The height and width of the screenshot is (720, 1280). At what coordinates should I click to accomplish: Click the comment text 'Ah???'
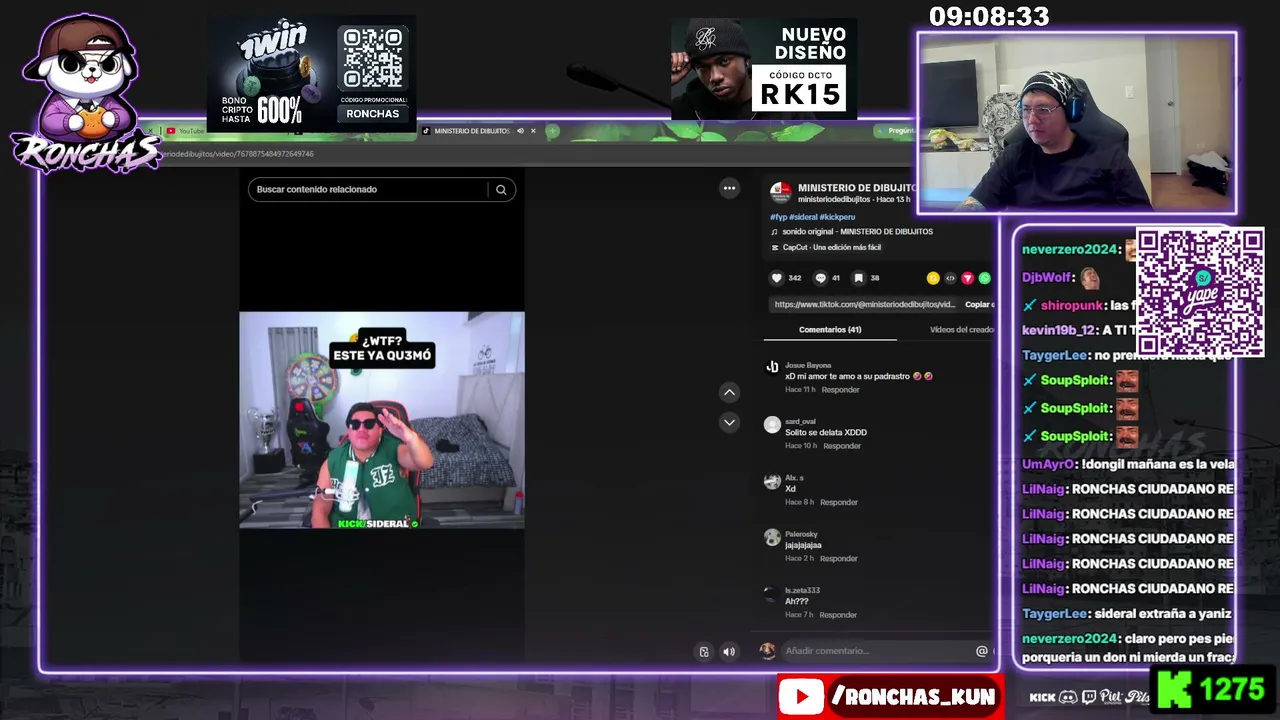point(796,602)
